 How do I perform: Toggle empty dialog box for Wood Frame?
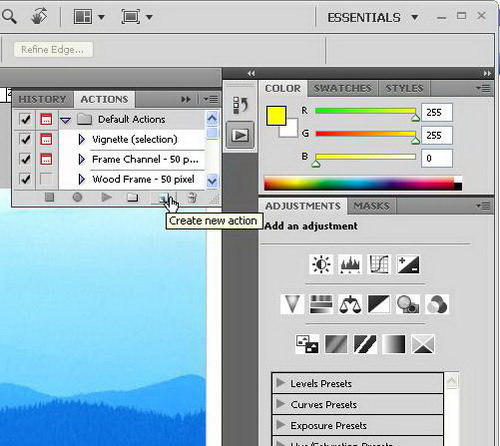[x=46, y=179]
